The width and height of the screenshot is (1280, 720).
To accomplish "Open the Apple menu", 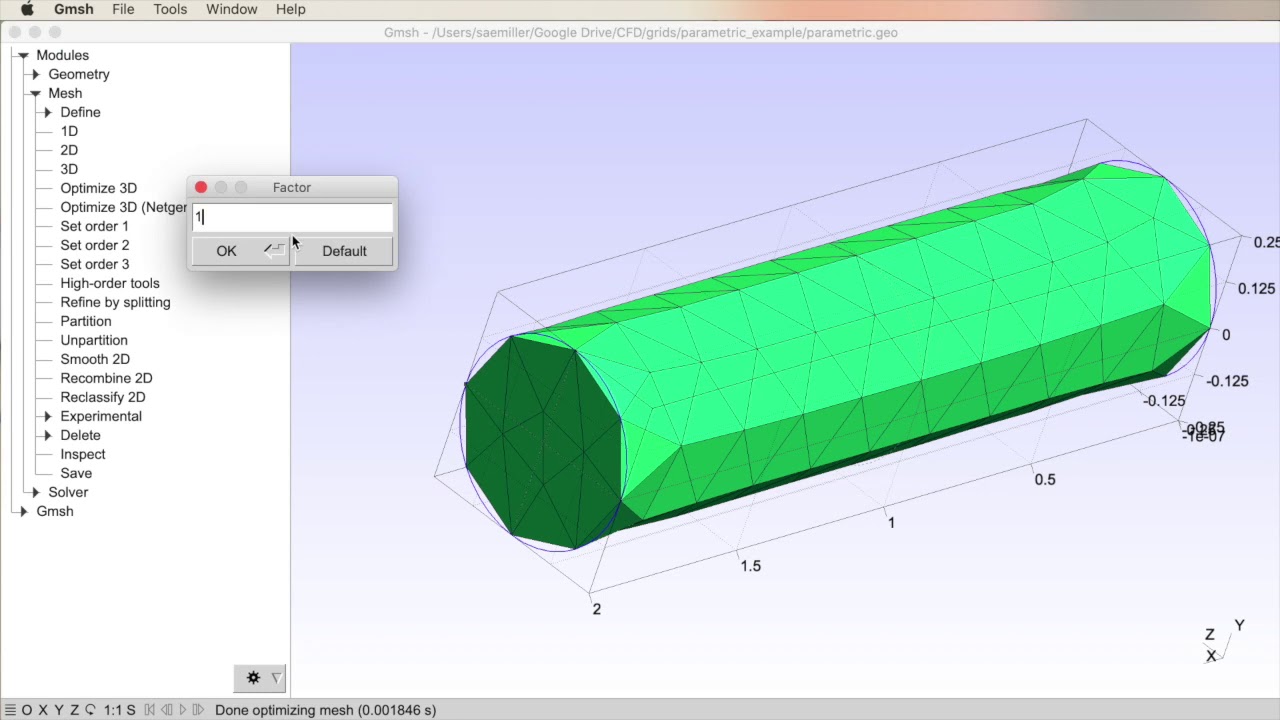I will point(27,9).
